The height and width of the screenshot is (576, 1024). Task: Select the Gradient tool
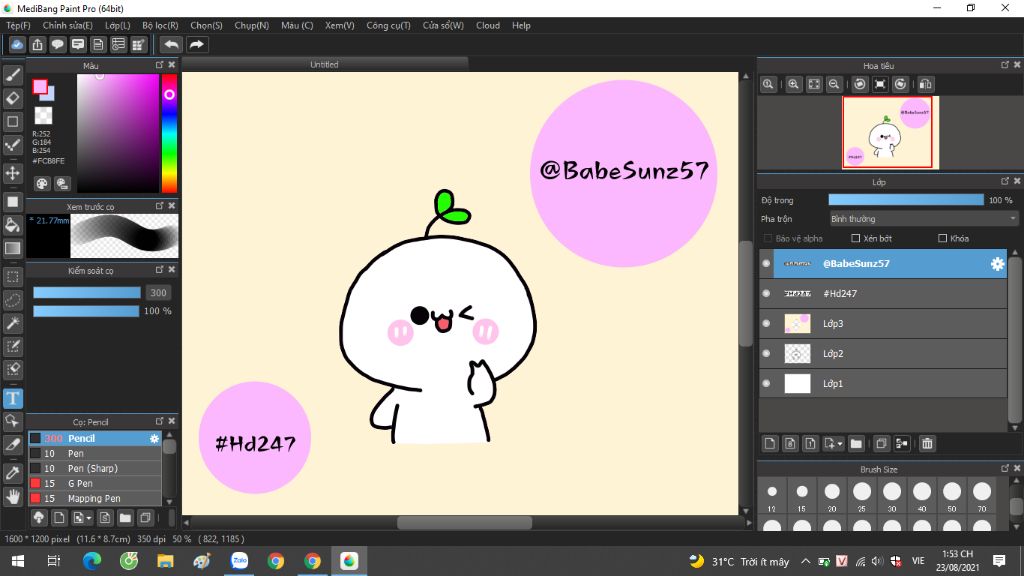click(x=12, y=248)
